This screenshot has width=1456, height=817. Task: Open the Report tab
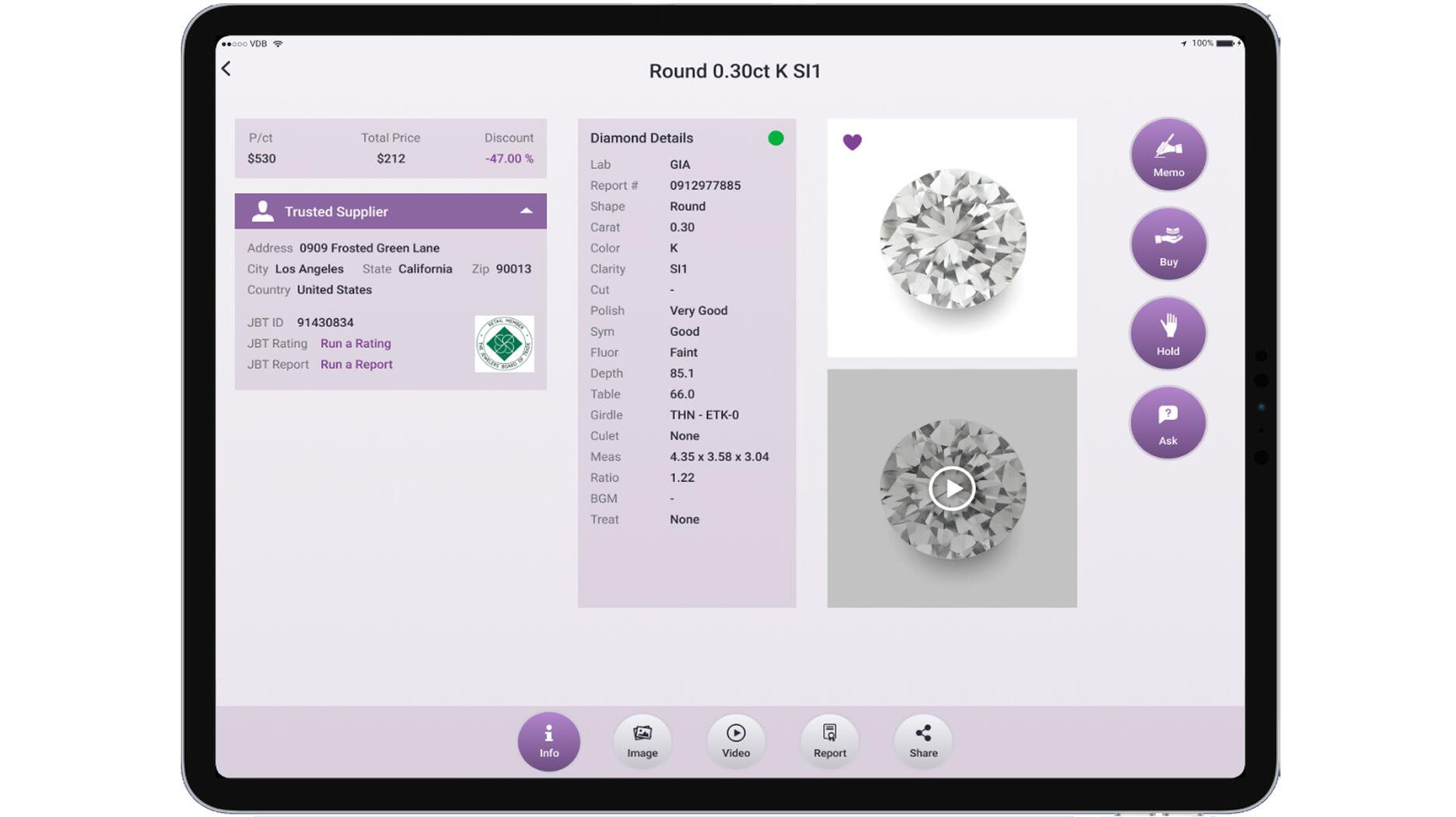pos(829,741)
